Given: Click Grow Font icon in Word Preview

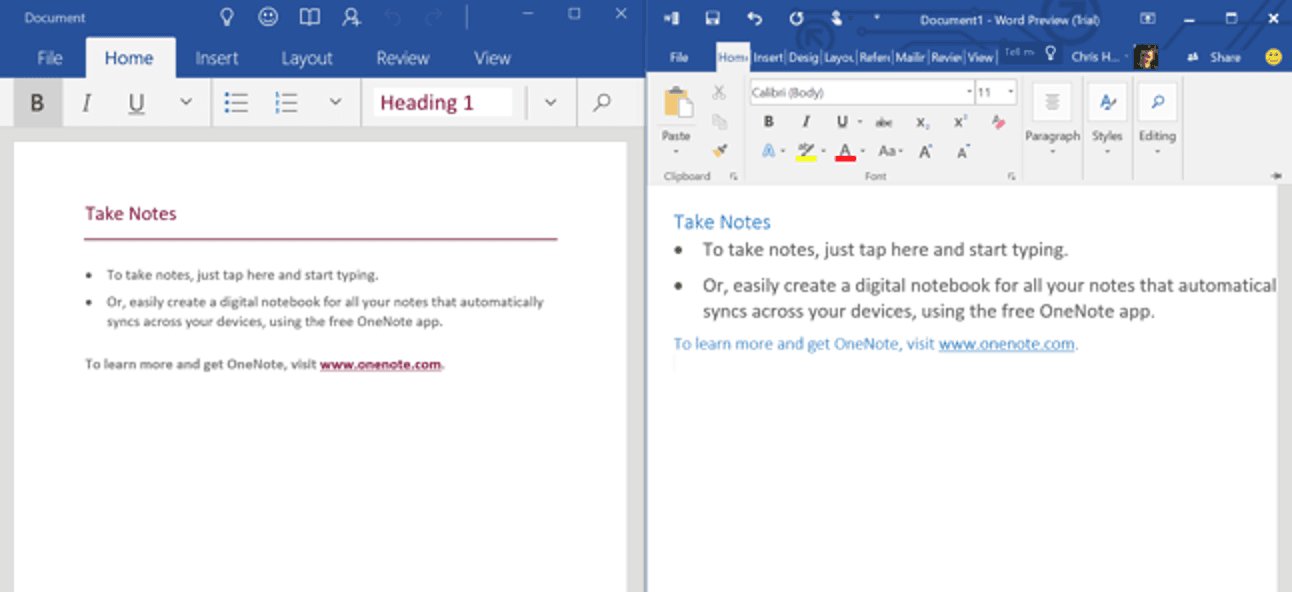Looking at the screenshot, I should 926,152.
